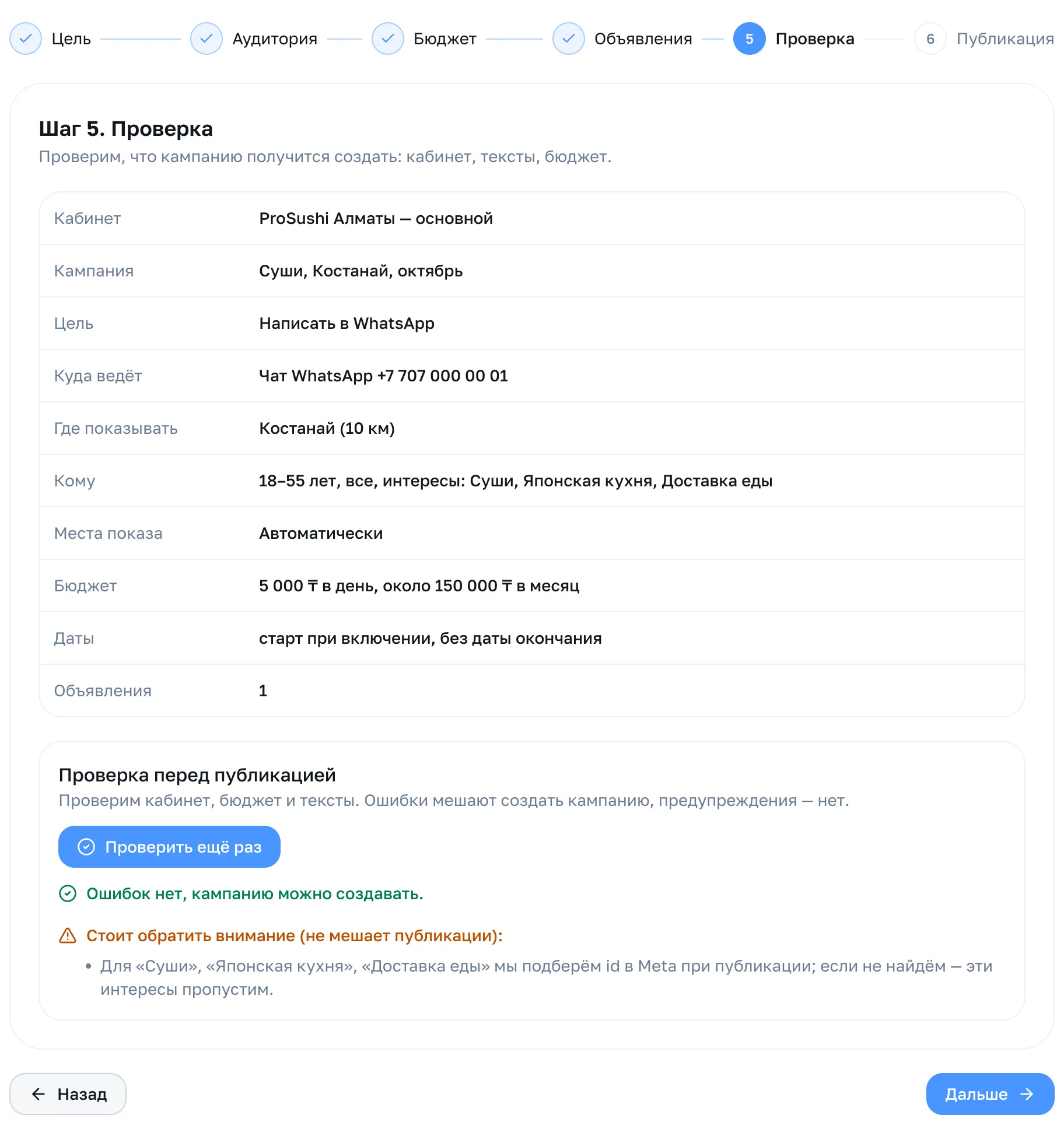Click the Бюджет row with 5 000 ₸

(532, 585)
